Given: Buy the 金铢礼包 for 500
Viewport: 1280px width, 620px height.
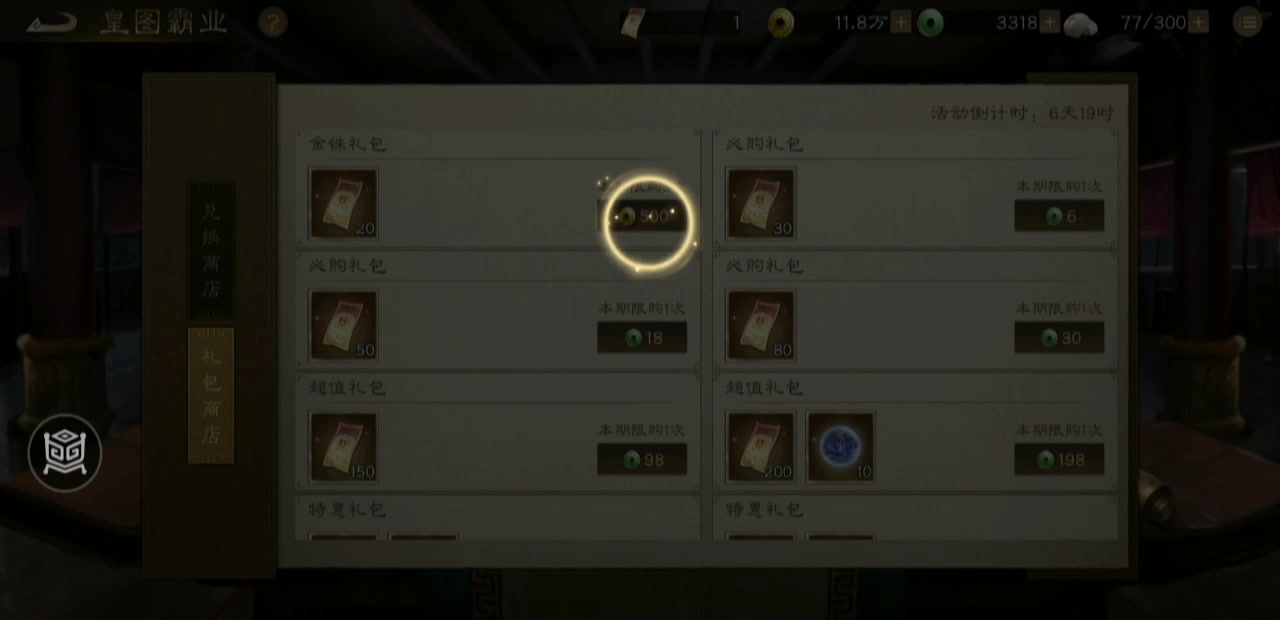Looking at the screenshot, I should tap(643, 216).
